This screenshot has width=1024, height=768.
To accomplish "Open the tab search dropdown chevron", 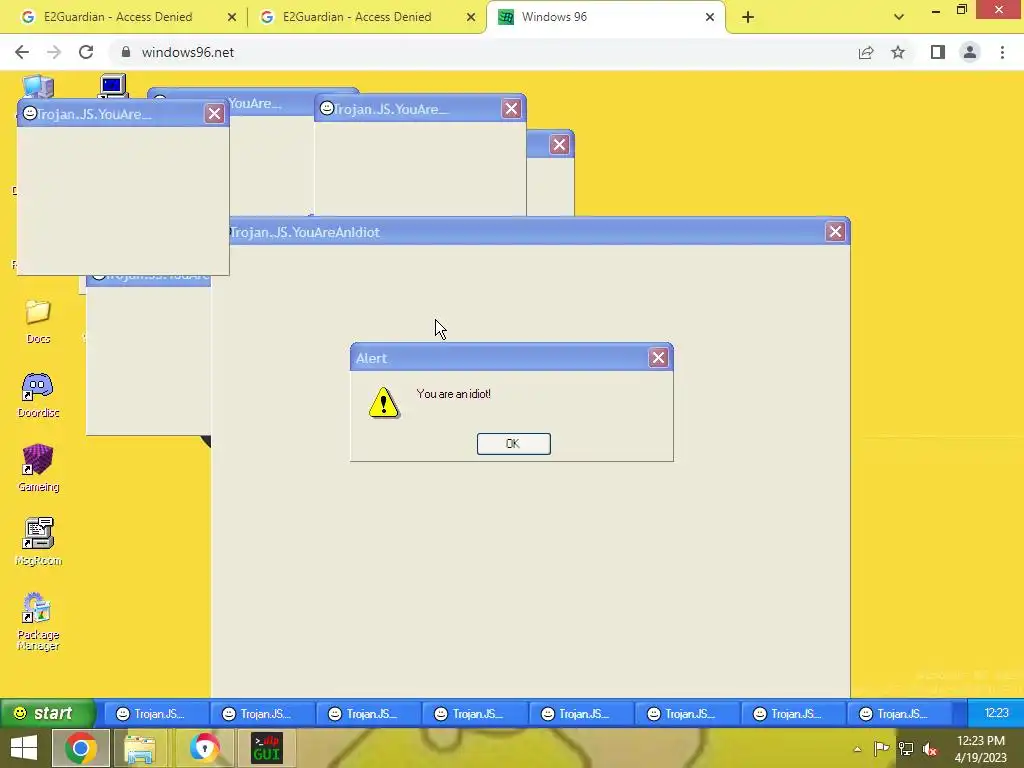I will [899, 17].
